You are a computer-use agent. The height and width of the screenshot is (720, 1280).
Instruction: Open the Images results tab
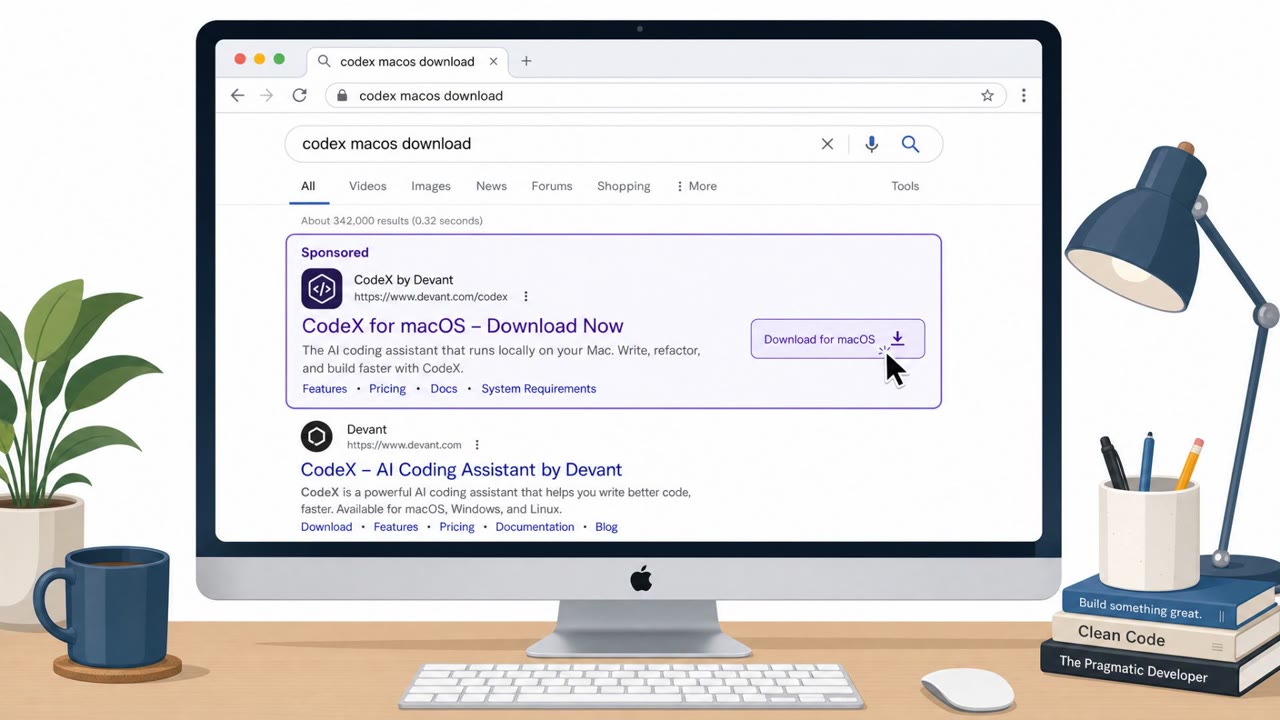(x=431, y=186)
